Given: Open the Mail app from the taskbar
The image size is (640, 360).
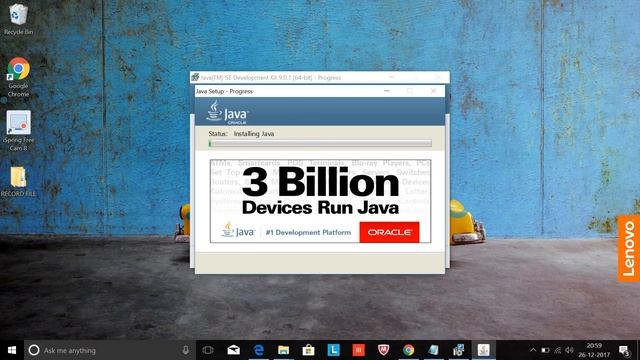Looking at the screenshot, I should tap(233, 350).
